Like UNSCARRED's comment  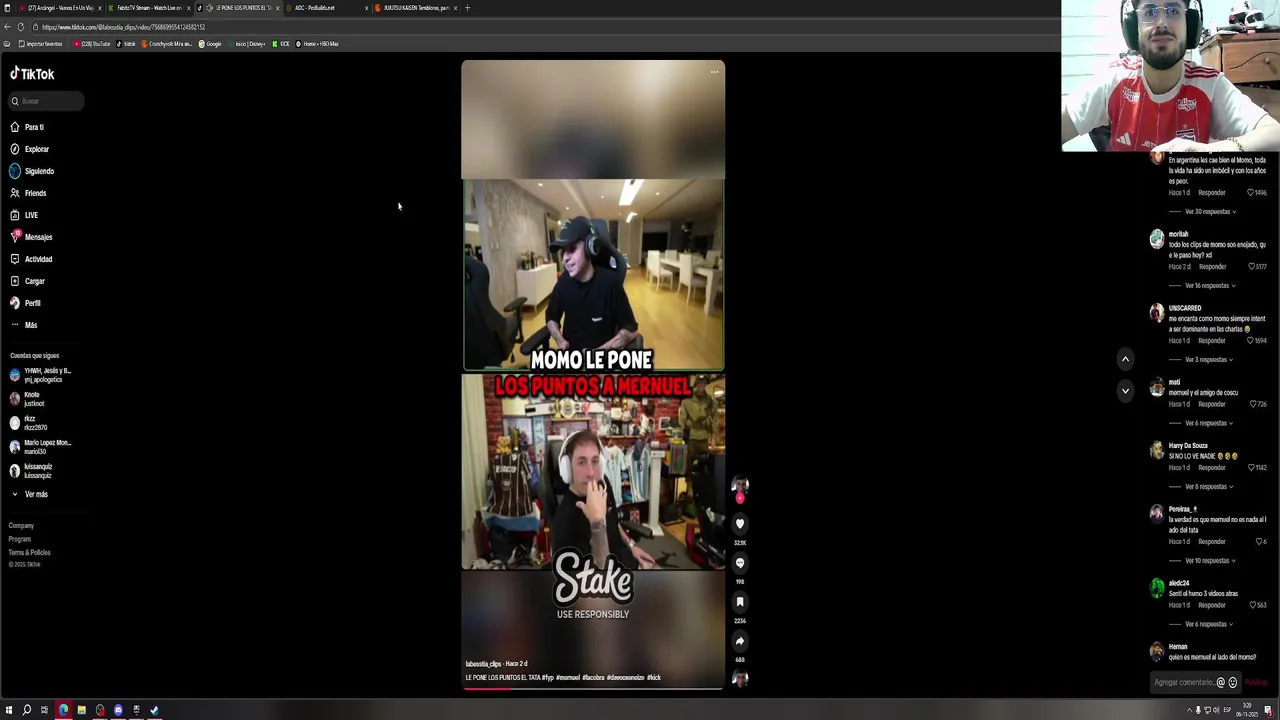(x=1252, y=341)
